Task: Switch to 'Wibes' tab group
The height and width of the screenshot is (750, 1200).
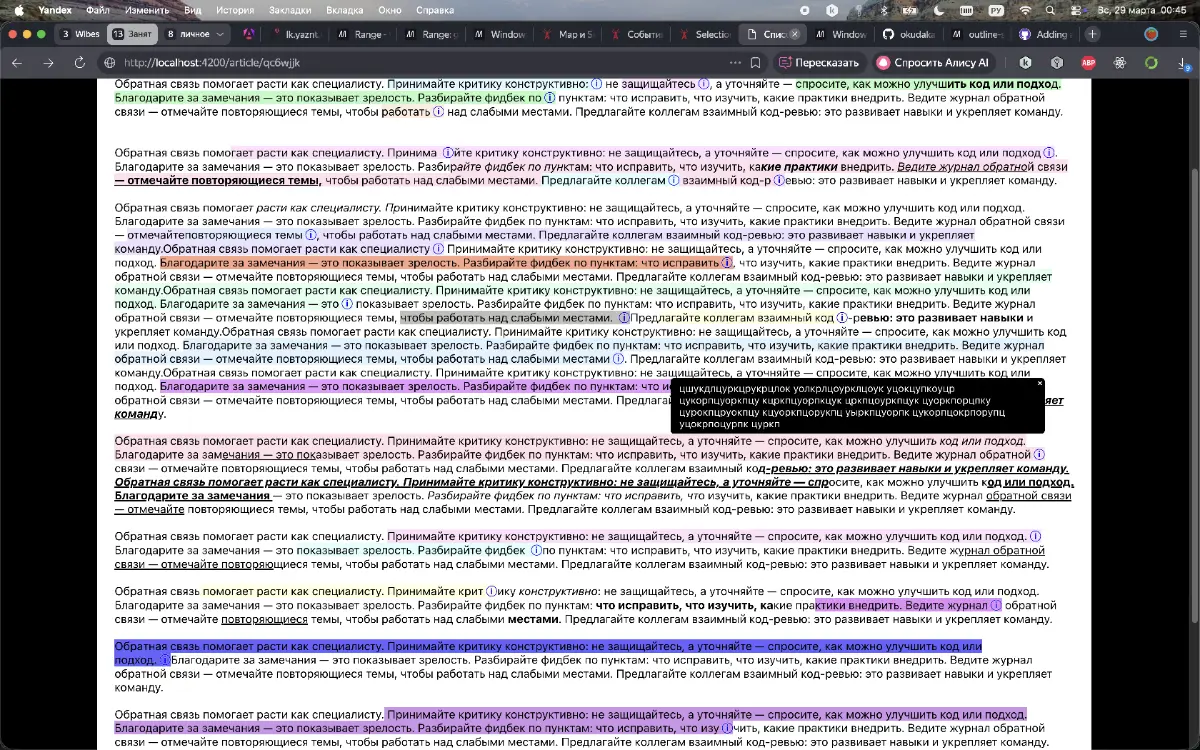Action: [x=81, y=34]
